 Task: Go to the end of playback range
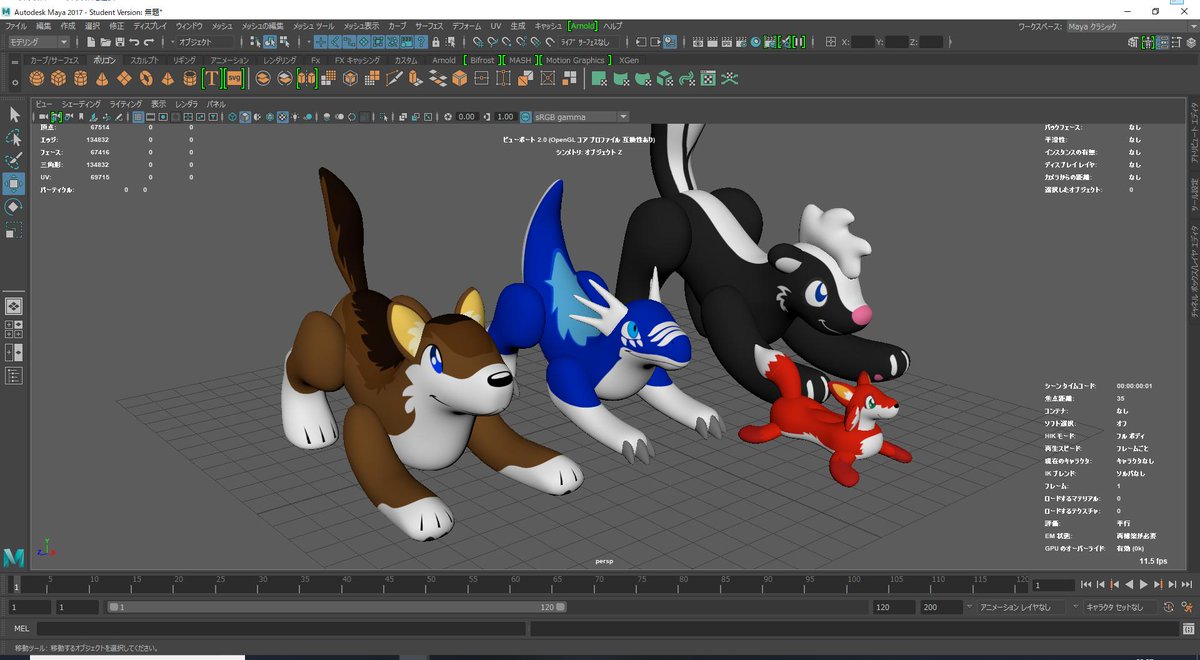1186,584
